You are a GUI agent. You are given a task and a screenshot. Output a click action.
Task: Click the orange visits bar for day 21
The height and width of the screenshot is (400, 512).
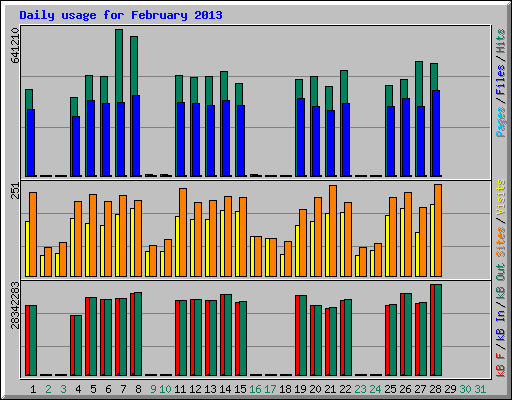point(333,231)
